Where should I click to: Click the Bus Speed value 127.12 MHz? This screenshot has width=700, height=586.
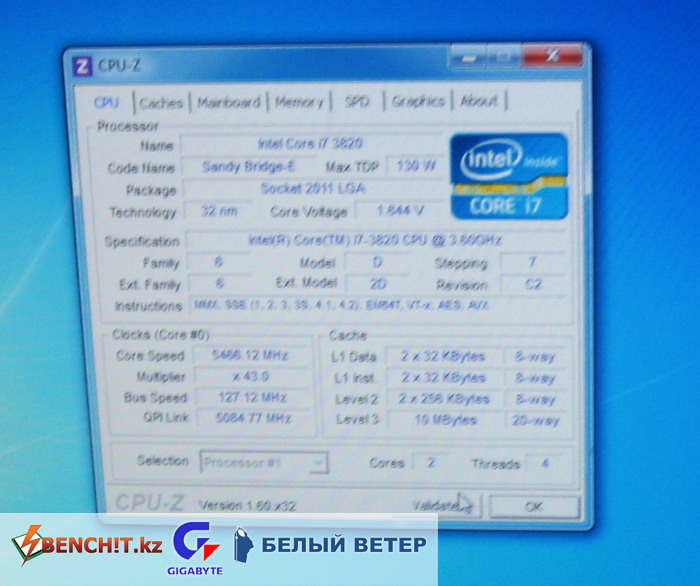(252, 397)
